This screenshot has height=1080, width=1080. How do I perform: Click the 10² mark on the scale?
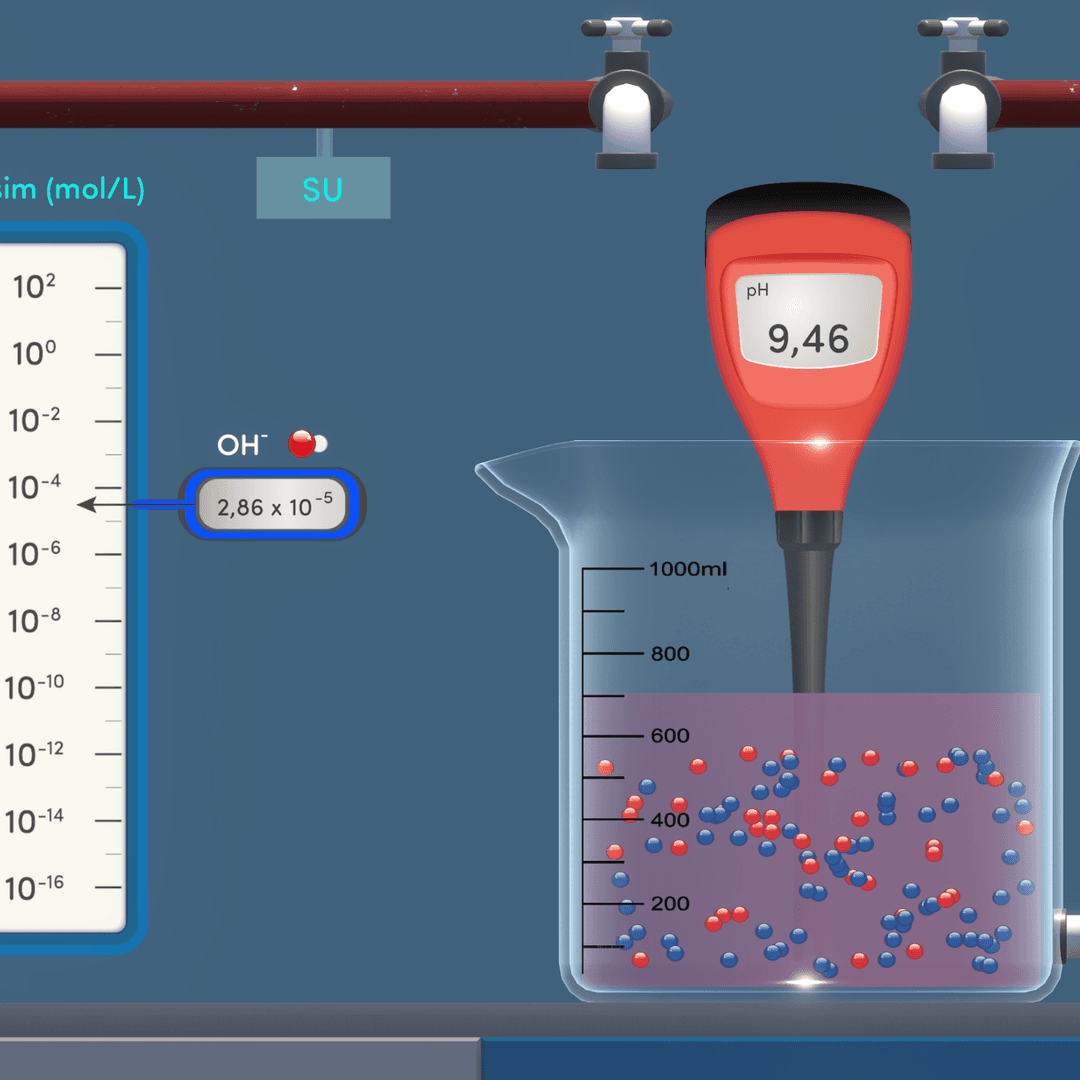[35, 288]
